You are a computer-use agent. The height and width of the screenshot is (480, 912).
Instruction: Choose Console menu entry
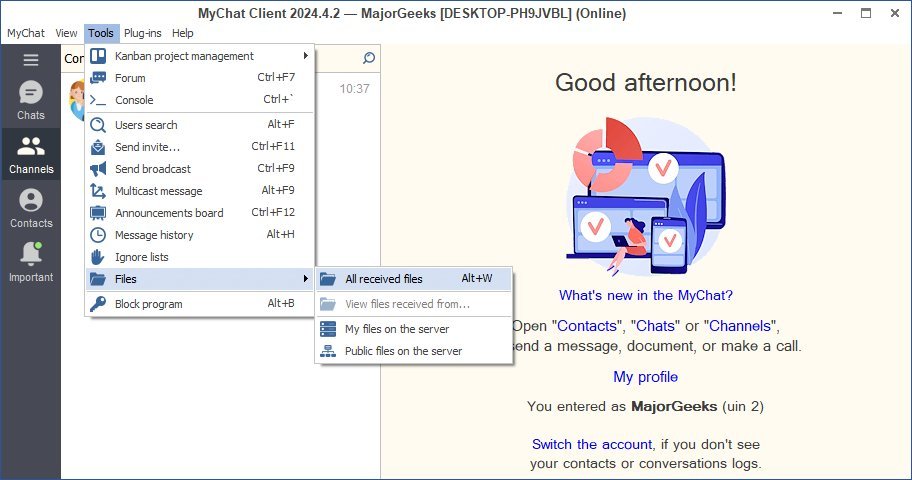(200, 100)
